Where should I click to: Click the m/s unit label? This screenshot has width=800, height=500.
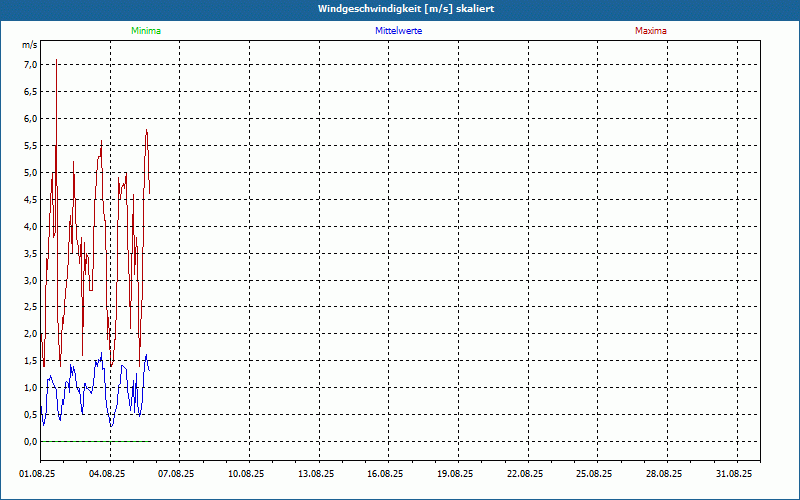click(x=30, y=45)
